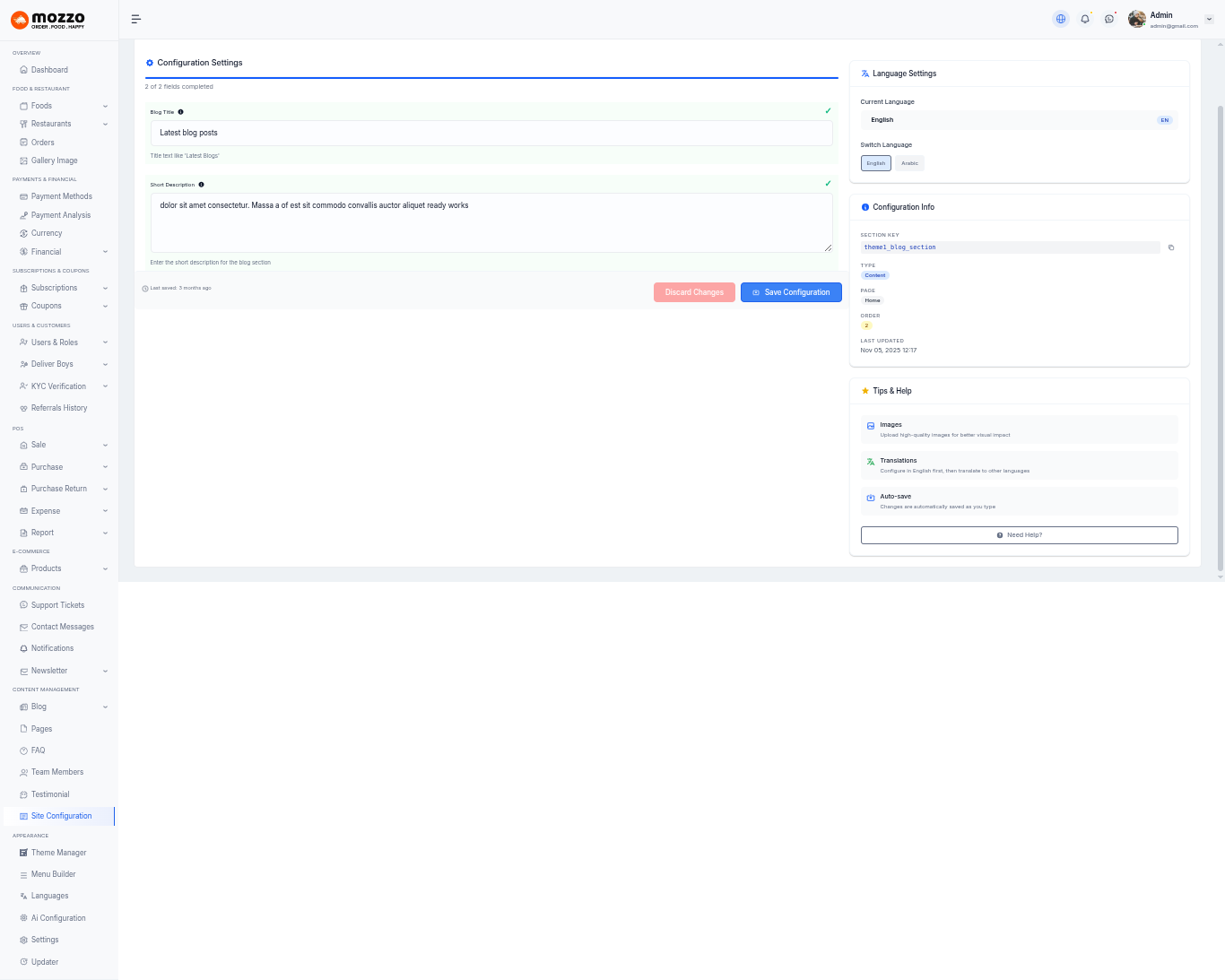
Task: Open the Admin account dropdown
Action: (x=1171, y=19)
